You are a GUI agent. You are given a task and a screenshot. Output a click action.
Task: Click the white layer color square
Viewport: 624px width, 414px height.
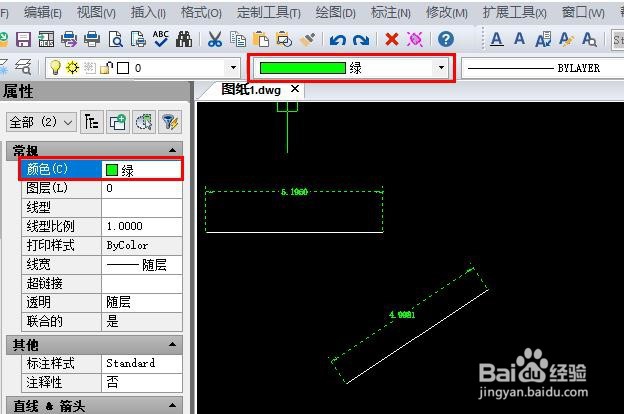123,68
